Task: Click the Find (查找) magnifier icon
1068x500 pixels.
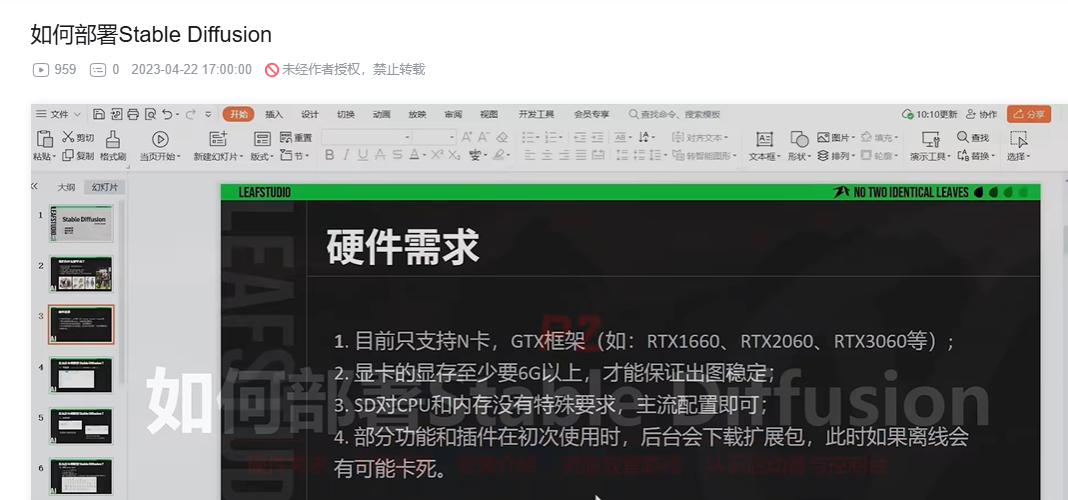Action: click(962, 137)
